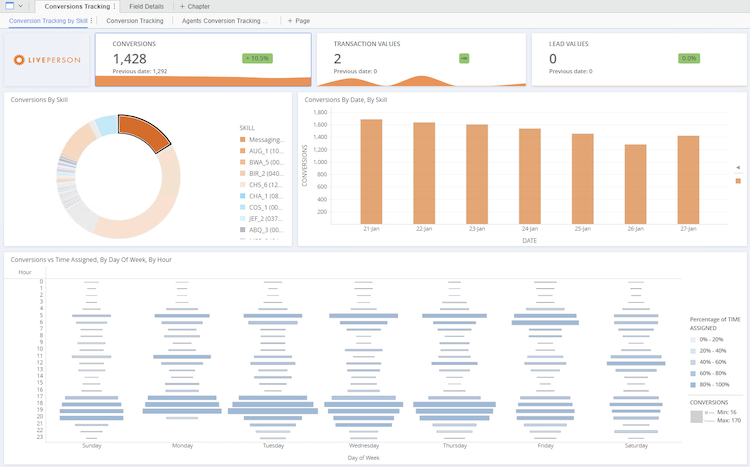Image resolution: width=750 pixels, height=467 pixels.
Task: Click the 24-Jan conversions bar
Action: click(x=530, y=177)
